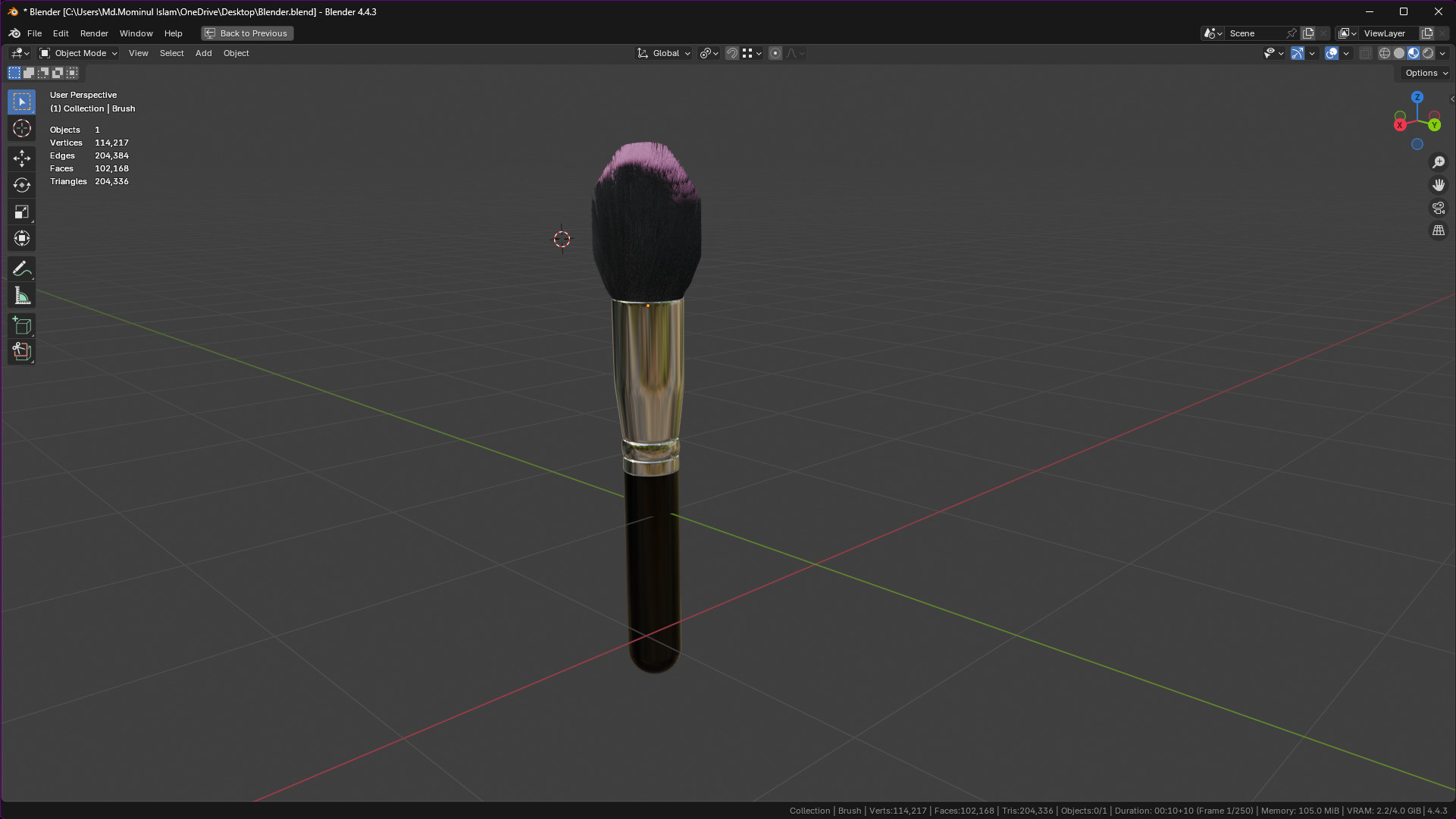Image resolution: width=1456 pixels, height=819 pixels.
Task: Toggle snapping magnet button
Action: 732,53
